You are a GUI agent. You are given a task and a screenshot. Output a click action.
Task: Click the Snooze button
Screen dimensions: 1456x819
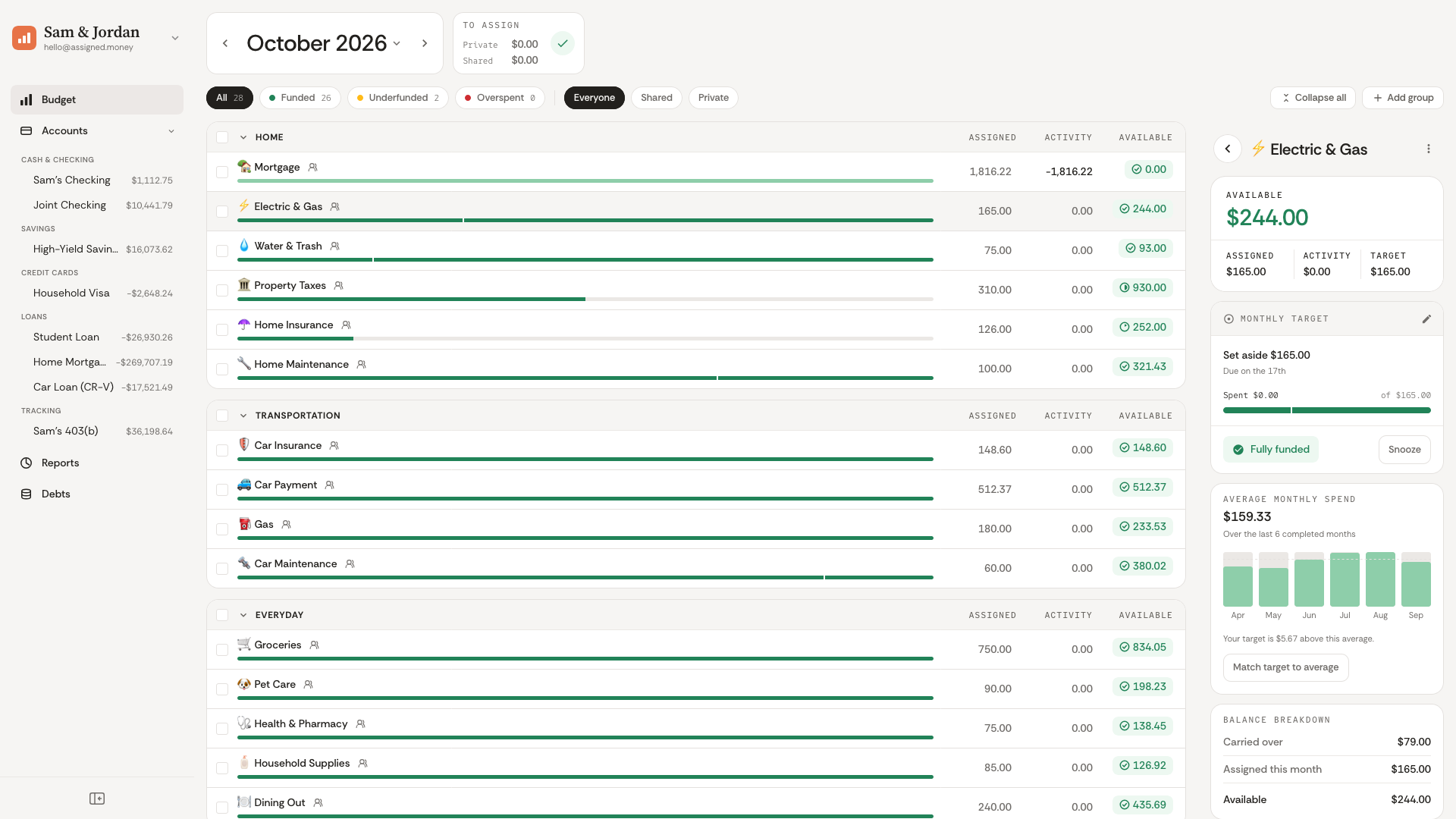click(x=1404, y=450)
